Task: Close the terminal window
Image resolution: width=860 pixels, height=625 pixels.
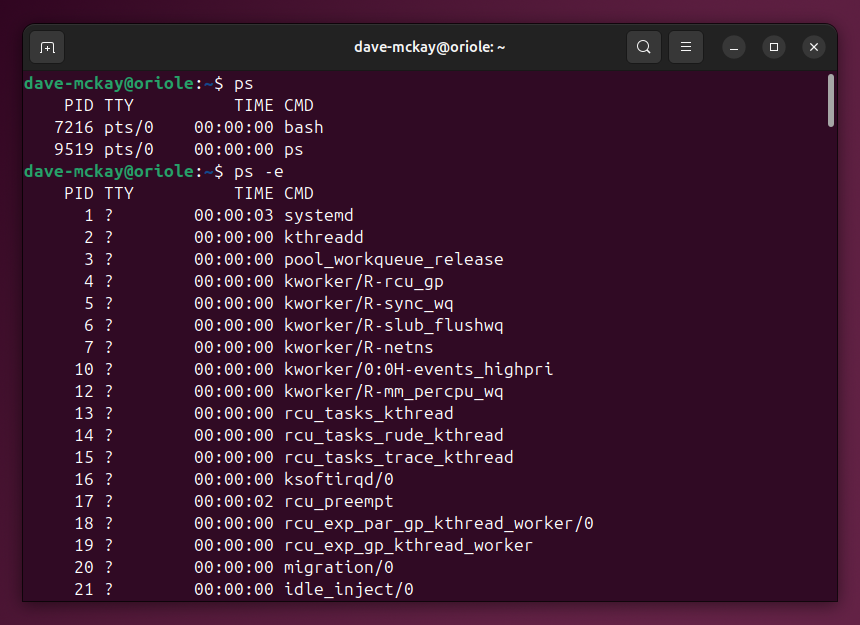Action: click(814, 47)
